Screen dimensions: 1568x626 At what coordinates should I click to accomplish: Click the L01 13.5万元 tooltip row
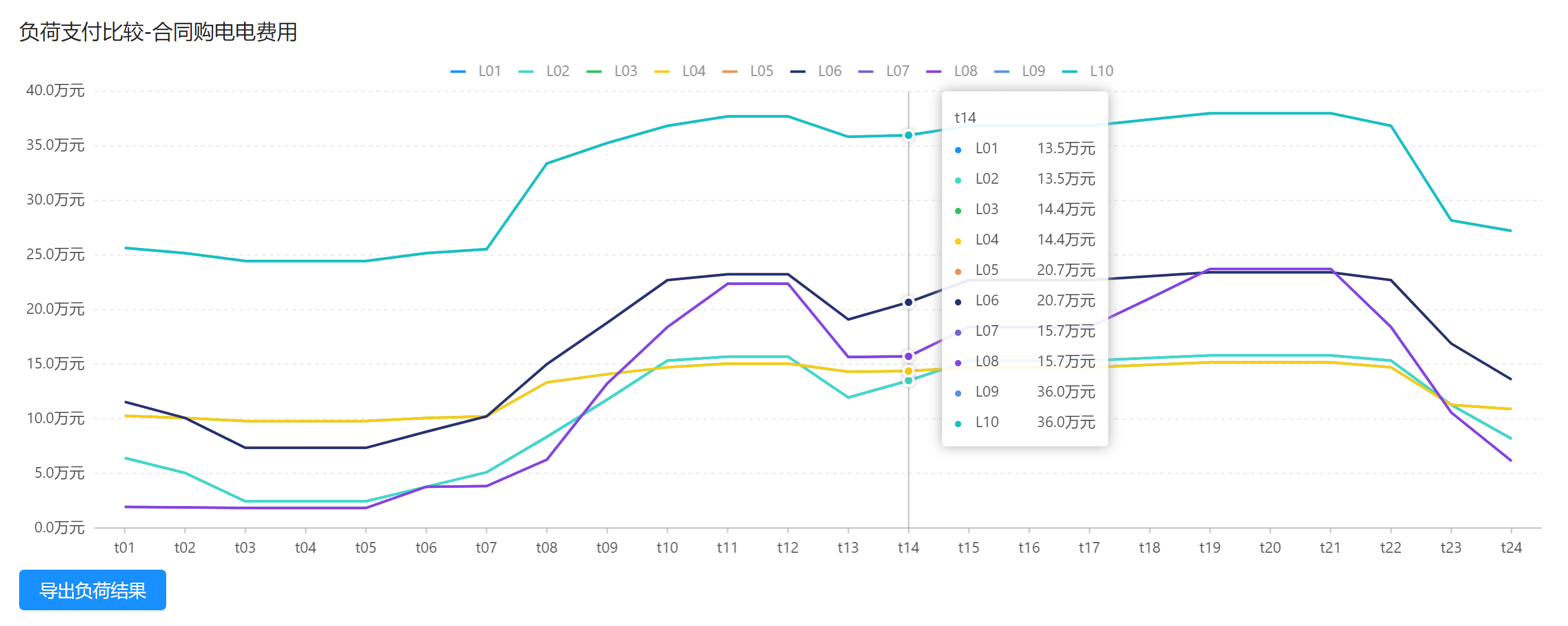1025,149
